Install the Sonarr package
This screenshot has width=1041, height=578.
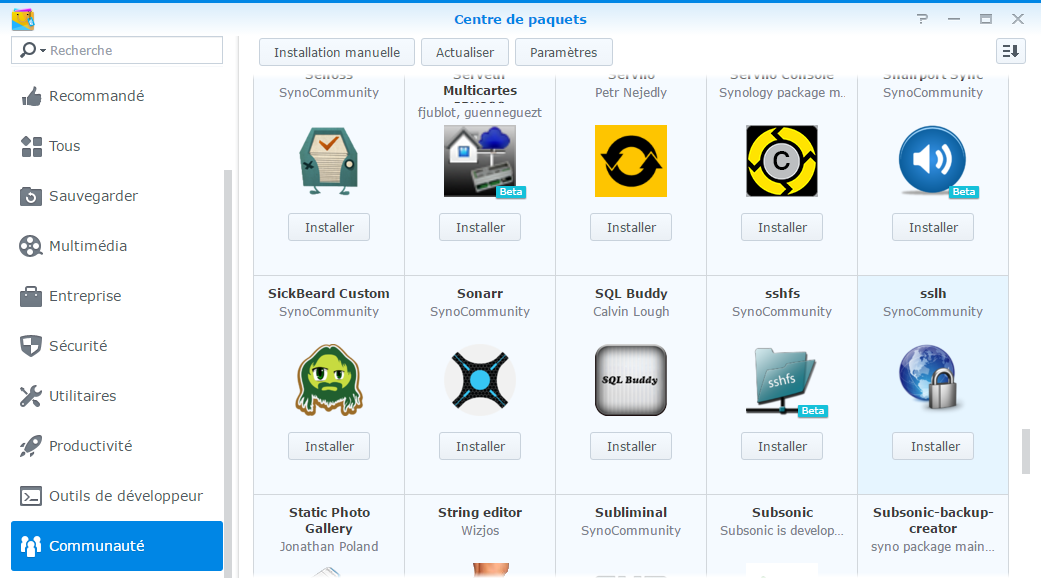click(480, 446)
